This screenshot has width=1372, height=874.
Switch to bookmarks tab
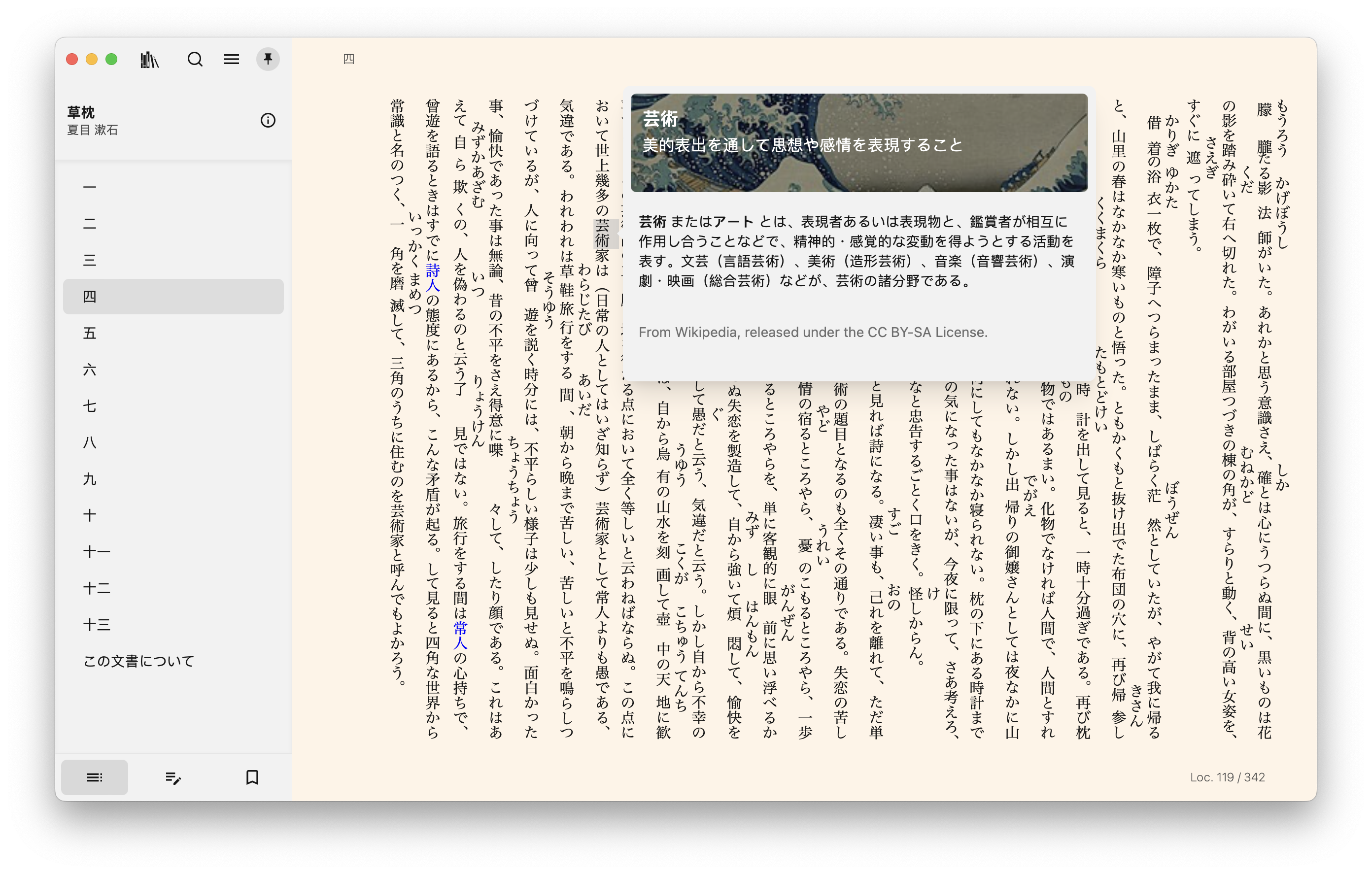tap(252, 777)
